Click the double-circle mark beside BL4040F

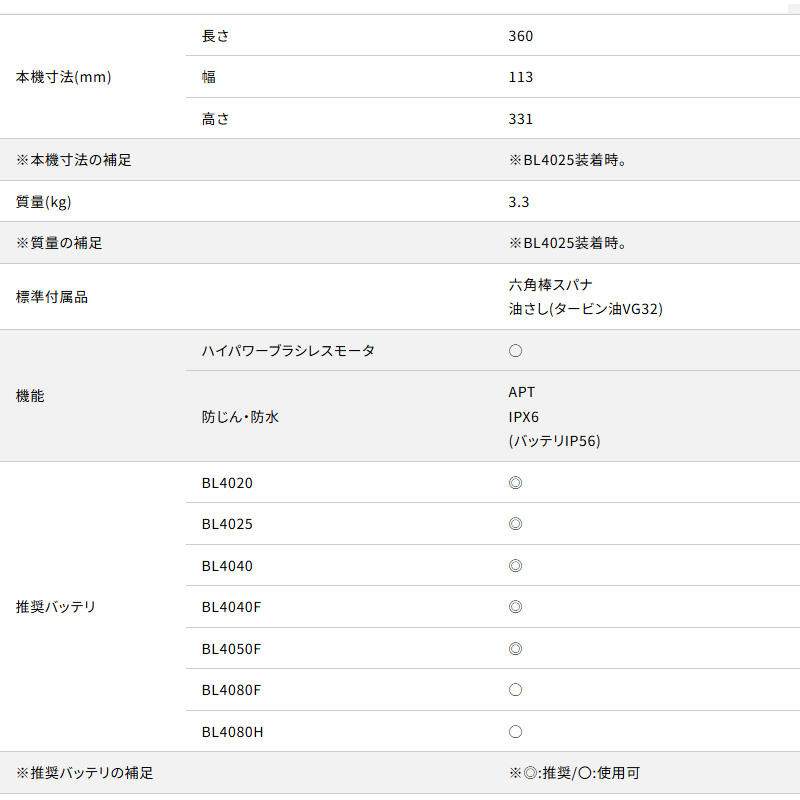515,607
